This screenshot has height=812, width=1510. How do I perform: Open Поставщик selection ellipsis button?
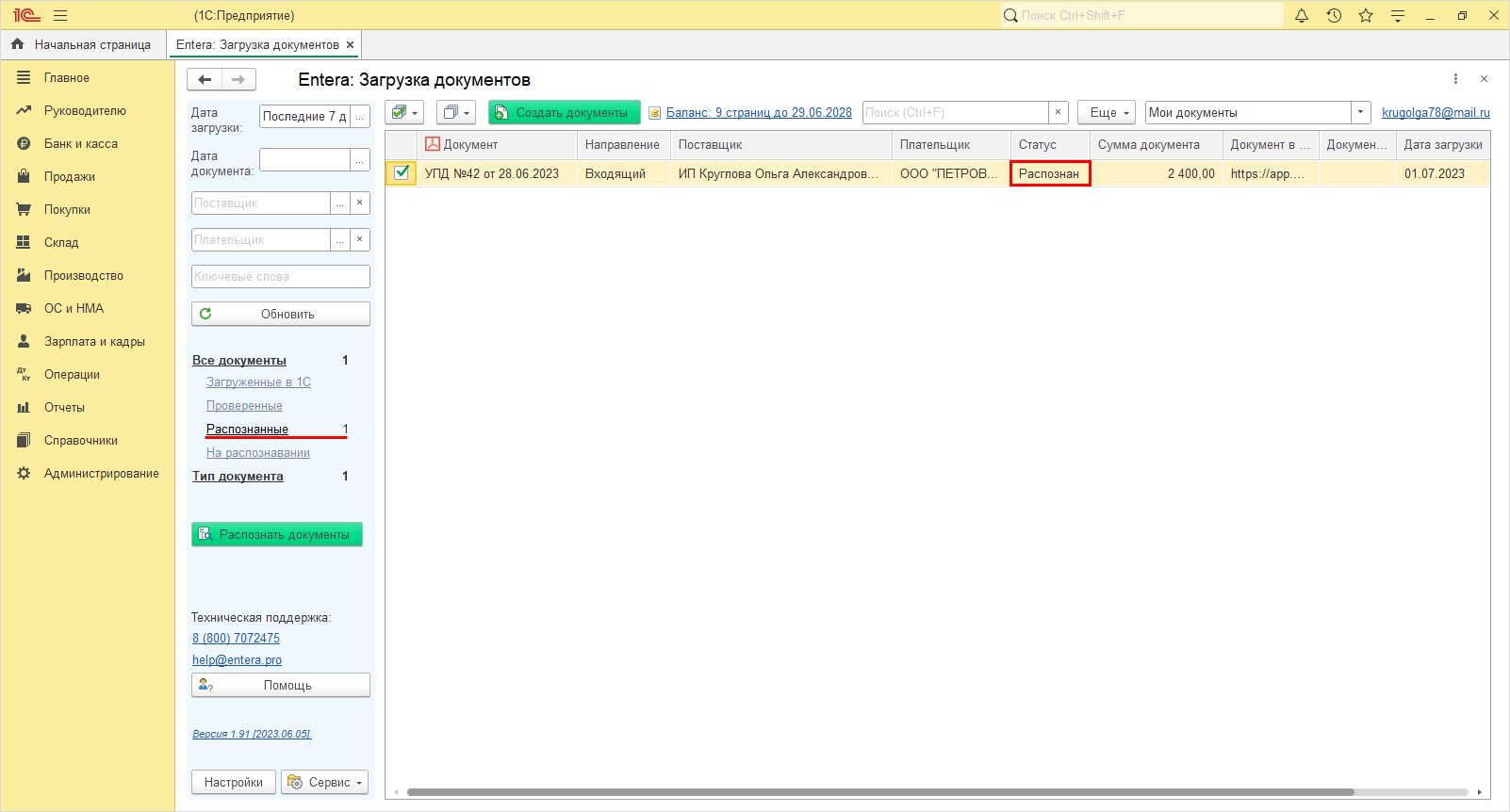click(x=340, y=203)
